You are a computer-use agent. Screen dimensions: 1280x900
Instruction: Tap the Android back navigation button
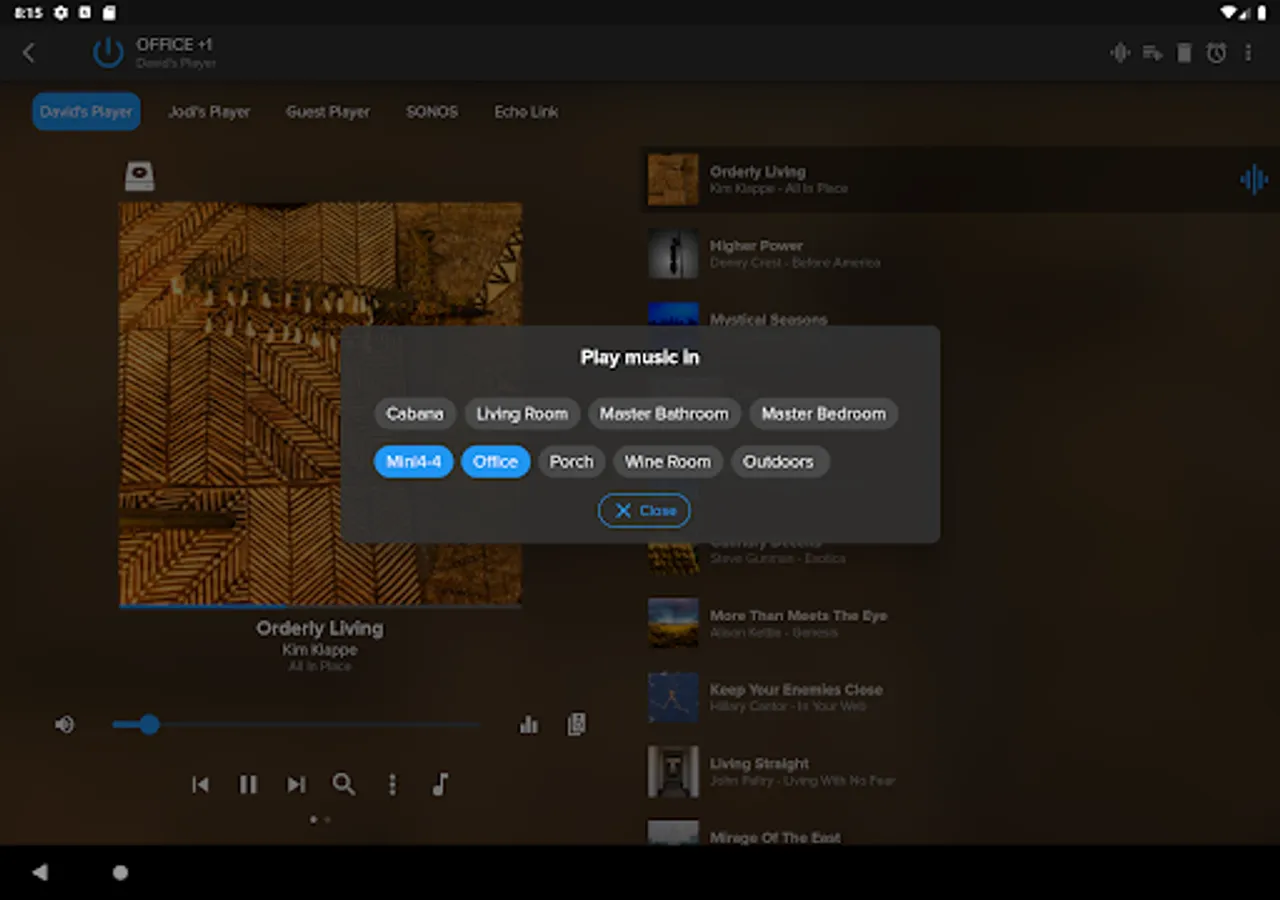[x=40, y=873]
